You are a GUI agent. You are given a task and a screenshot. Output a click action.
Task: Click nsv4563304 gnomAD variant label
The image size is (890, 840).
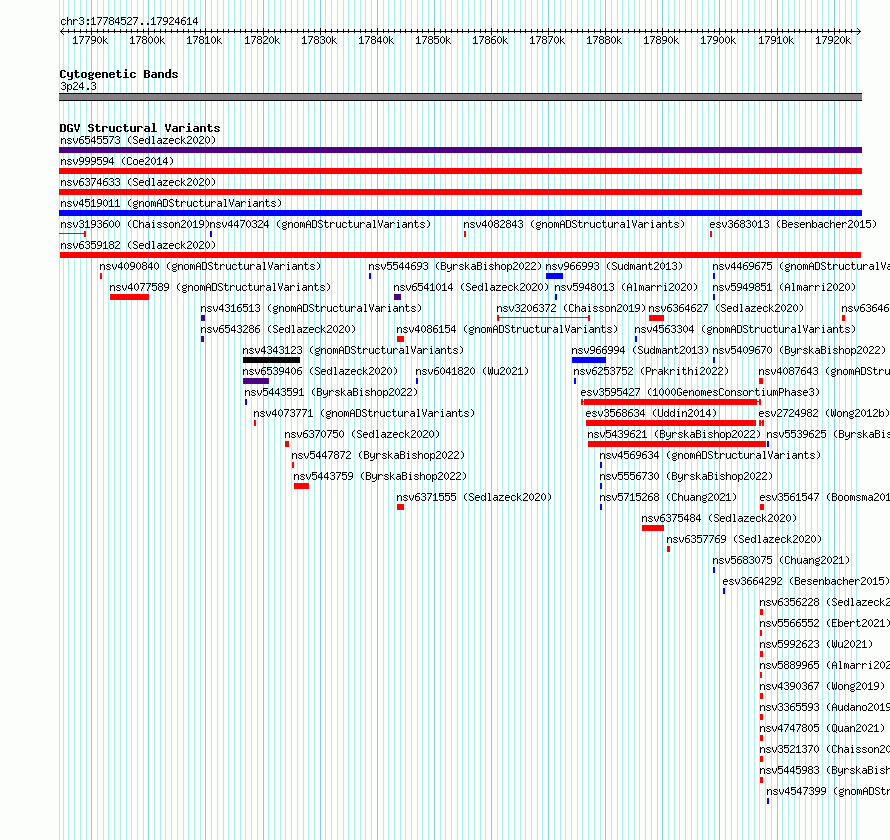745,329
